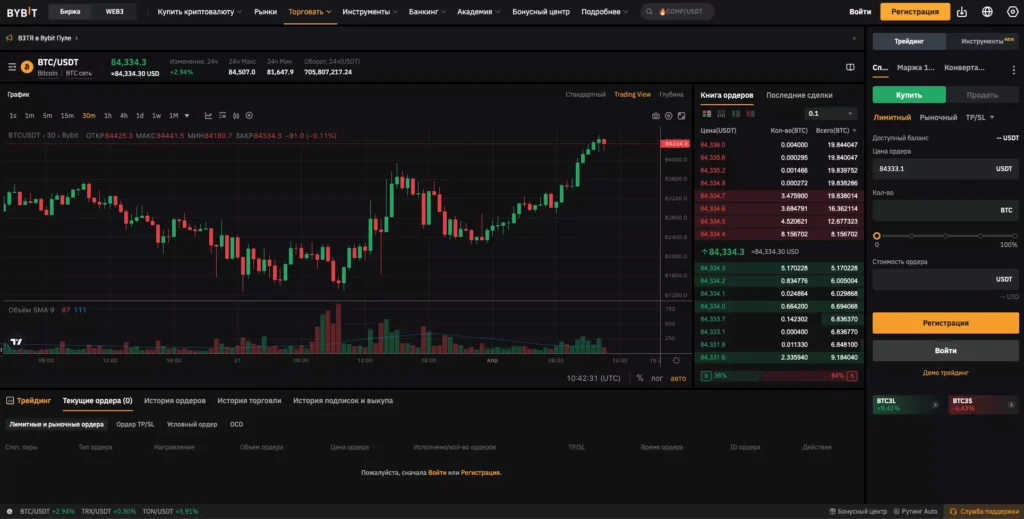Open more timeframes dropdown arrow after 1M
The image size is (1024, 519).
pos(187,116)
